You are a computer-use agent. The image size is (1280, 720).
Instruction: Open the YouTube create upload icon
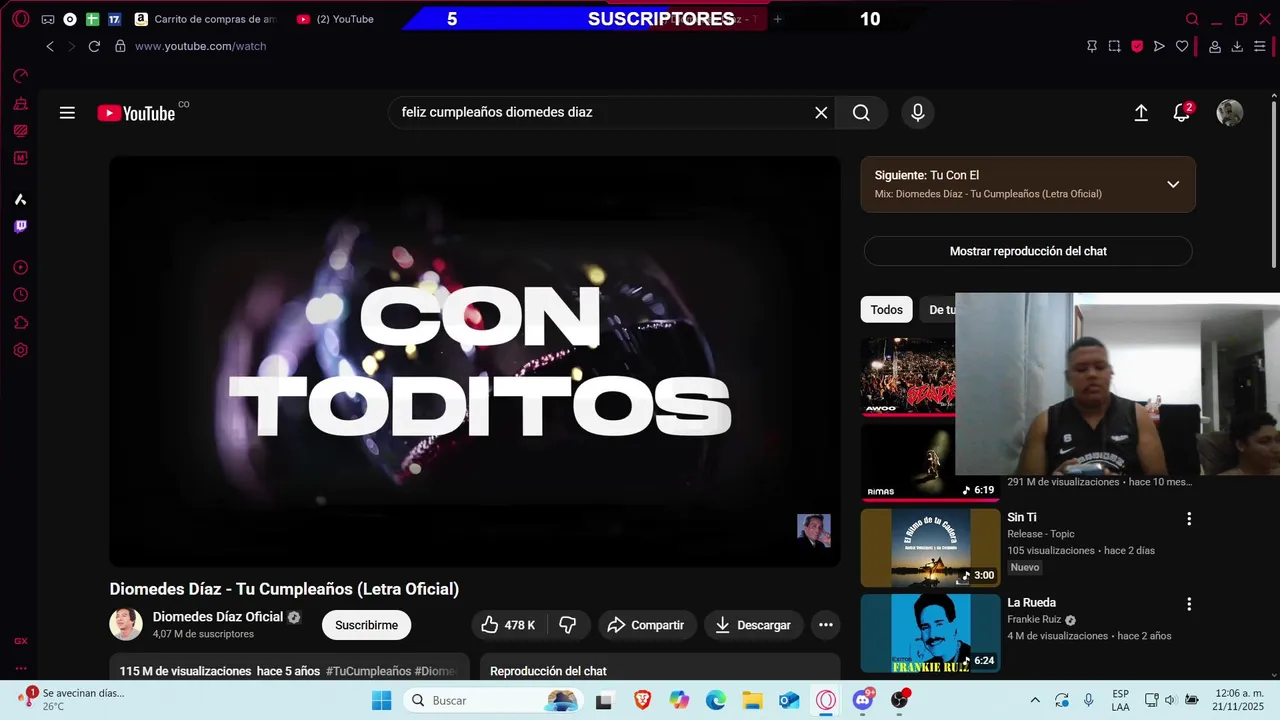coord(1141,113)
